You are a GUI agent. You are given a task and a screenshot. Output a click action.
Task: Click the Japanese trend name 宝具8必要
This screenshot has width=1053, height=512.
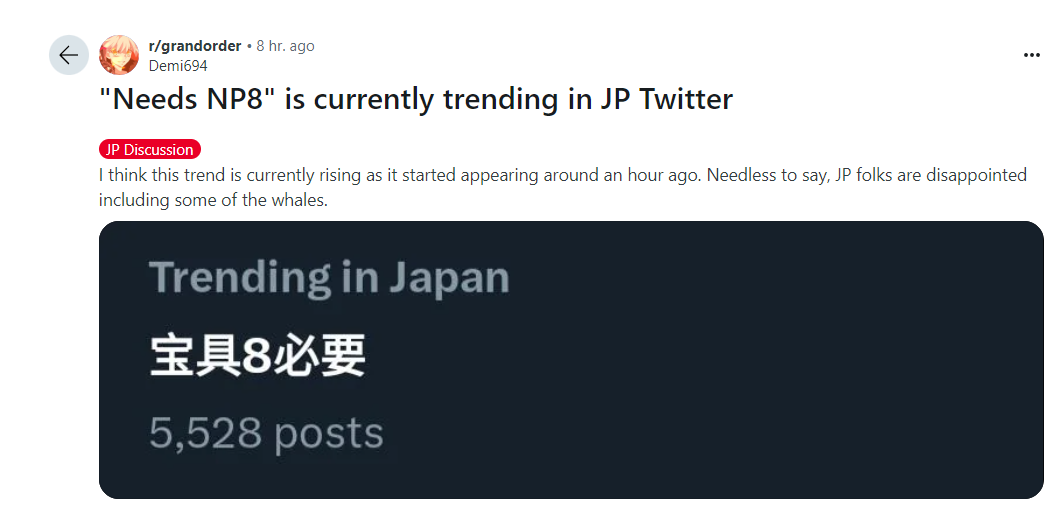257,356
